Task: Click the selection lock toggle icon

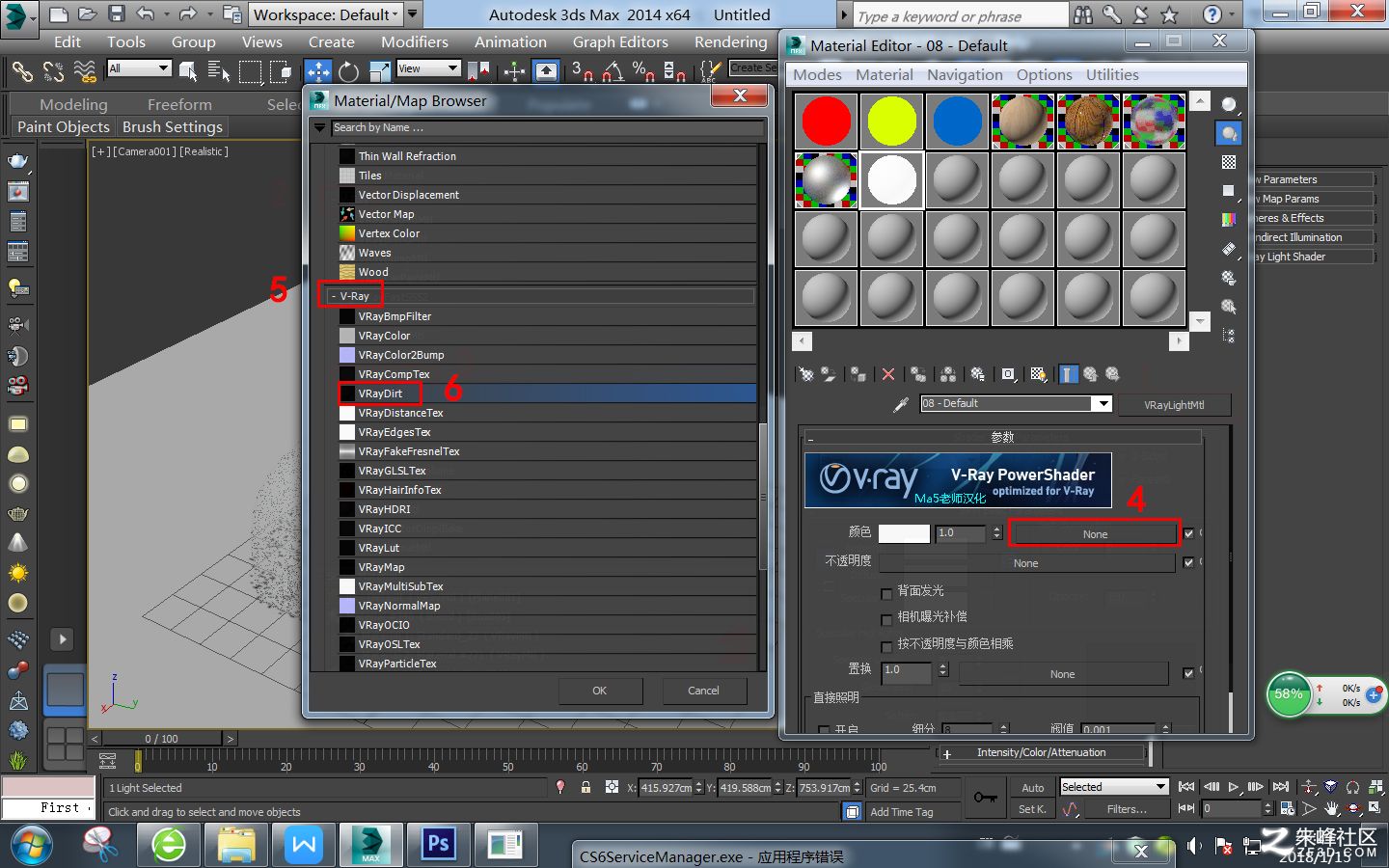Action: point(586,788)
